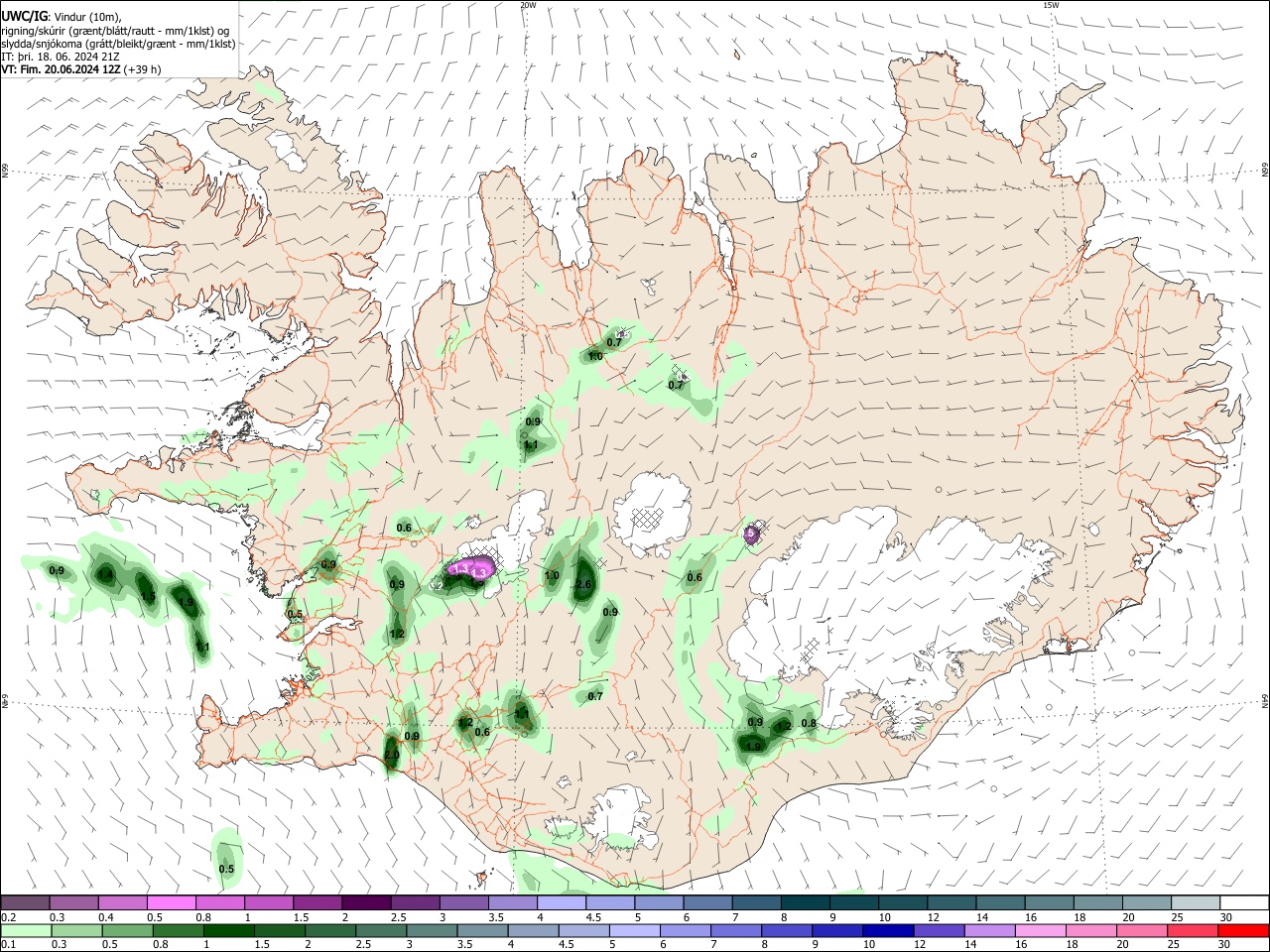Click the purple snow patch labeled '5'
Viewport: 1270px width, 952px height.
pos(752,534)
